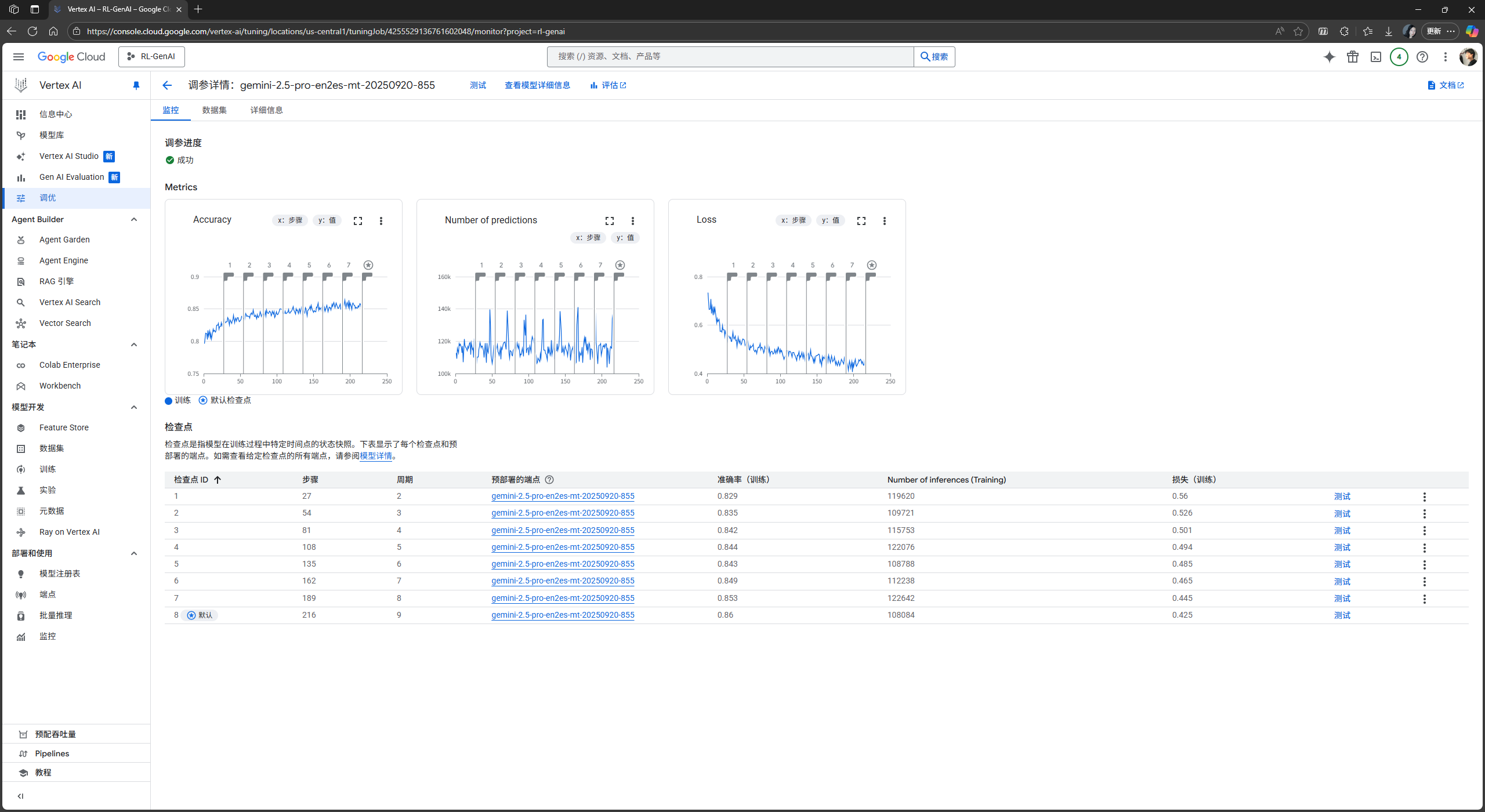Open Vertex AI Studio in the sidebar
The image size is (1485, 812).
tap(77, 157)
